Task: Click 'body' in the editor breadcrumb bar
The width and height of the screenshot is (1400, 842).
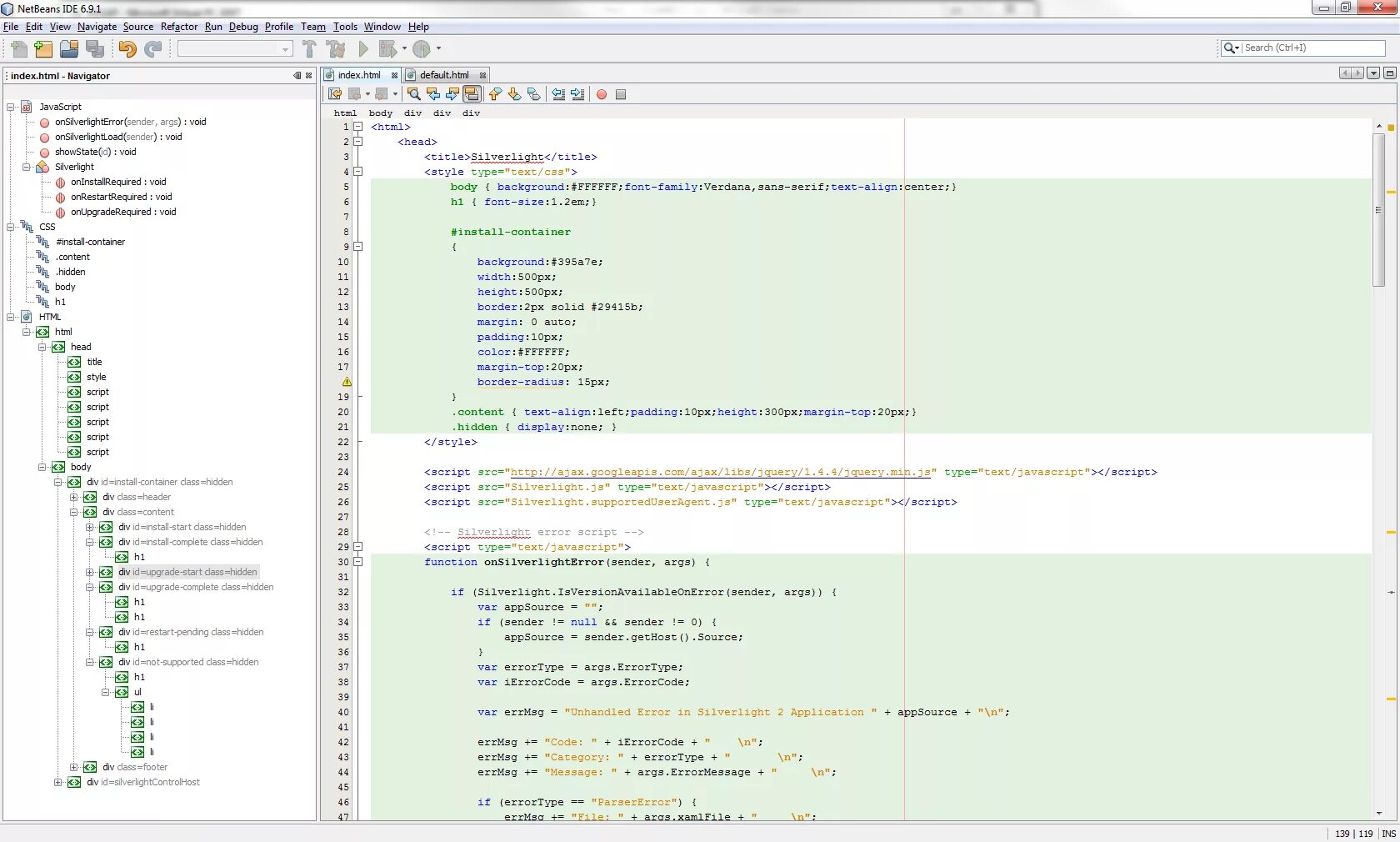Action: click(381, 113)
